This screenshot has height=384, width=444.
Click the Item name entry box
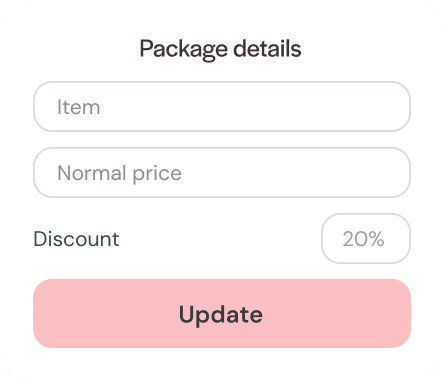click(222, 107)
